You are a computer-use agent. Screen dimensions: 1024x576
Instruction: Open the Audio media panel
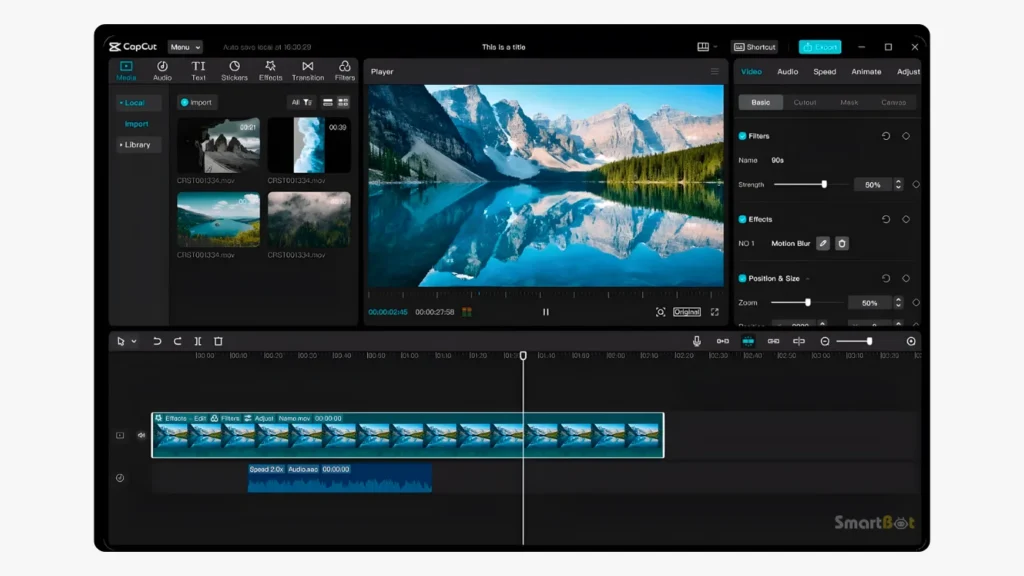(x=161, y=70)
